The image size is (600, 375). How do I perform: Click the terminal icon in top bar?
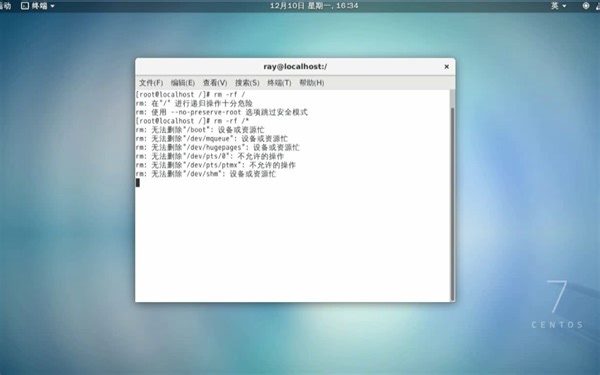click(25, 6)
